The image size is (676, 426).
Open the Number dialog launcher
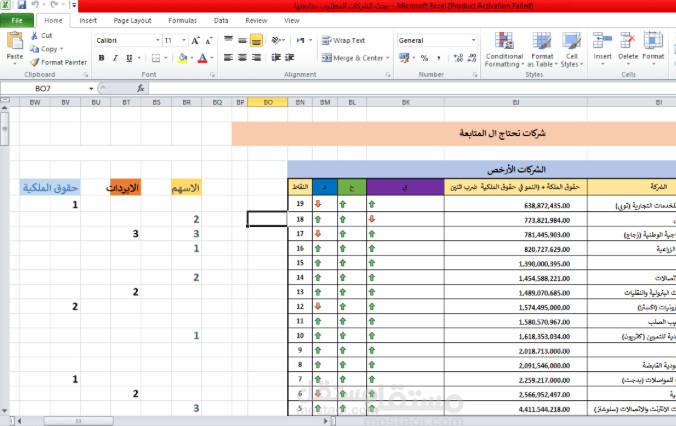475,75
